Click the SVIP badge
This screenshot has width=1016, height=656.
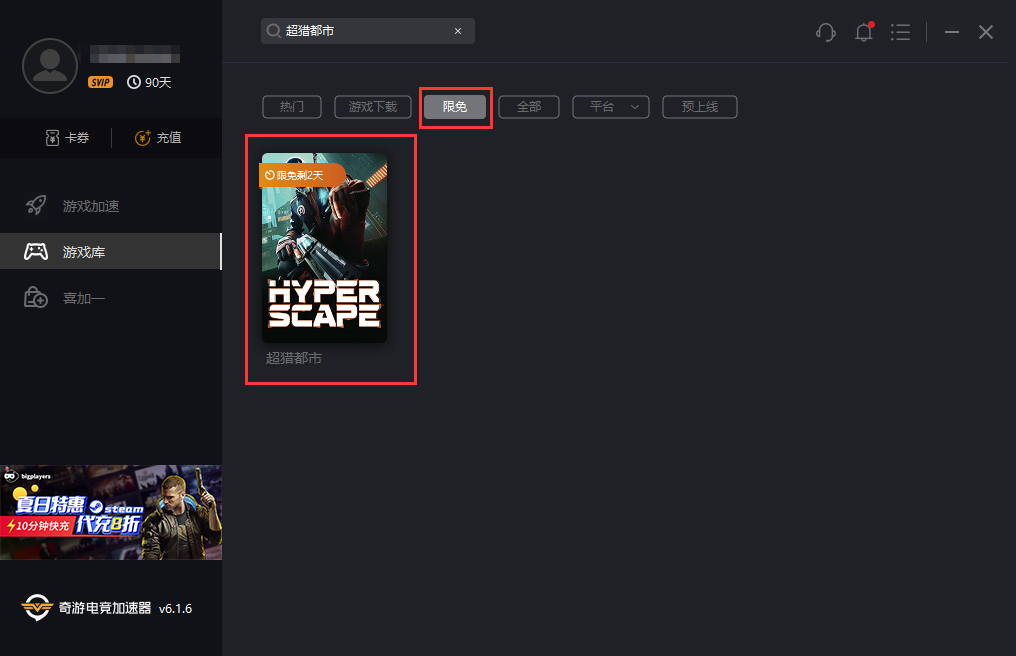click(x=100, y=82)
